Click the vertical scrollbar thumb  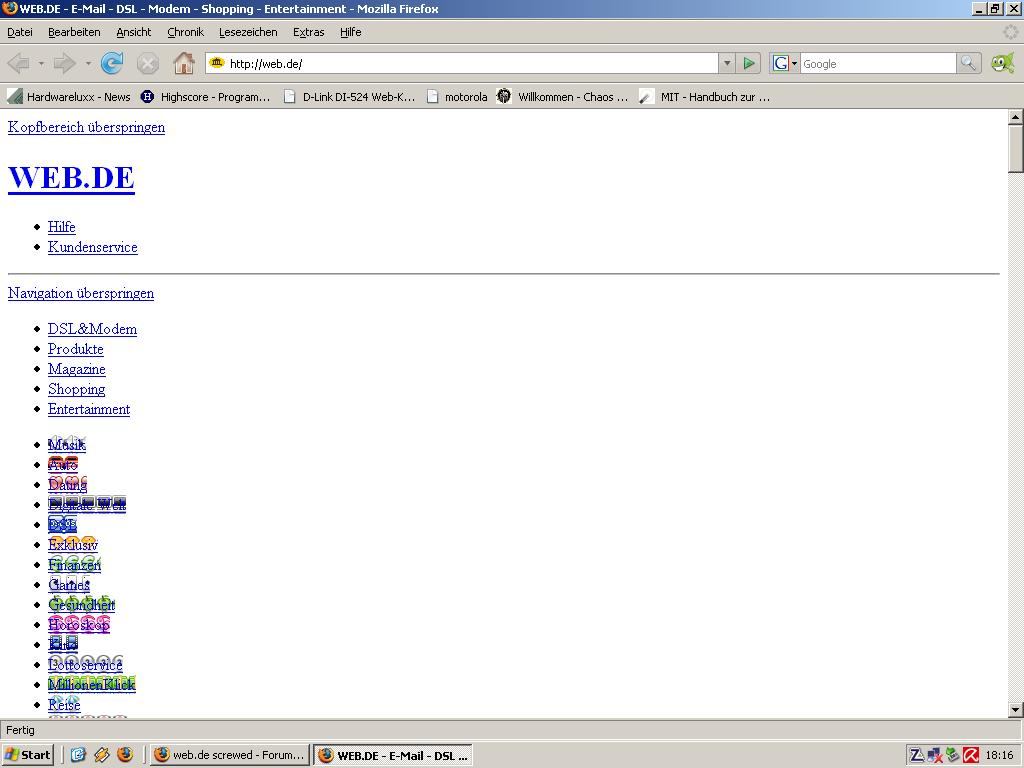coord(1016,149)
